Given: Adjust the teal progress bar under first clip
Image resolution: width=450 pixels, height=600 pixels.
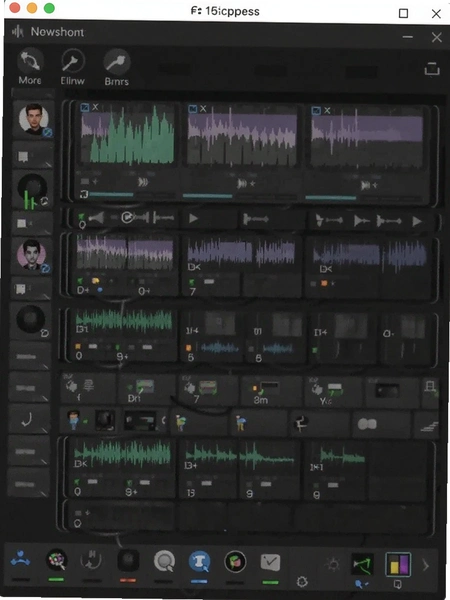Looking at the screenshot, I should [x=111, y=195].
